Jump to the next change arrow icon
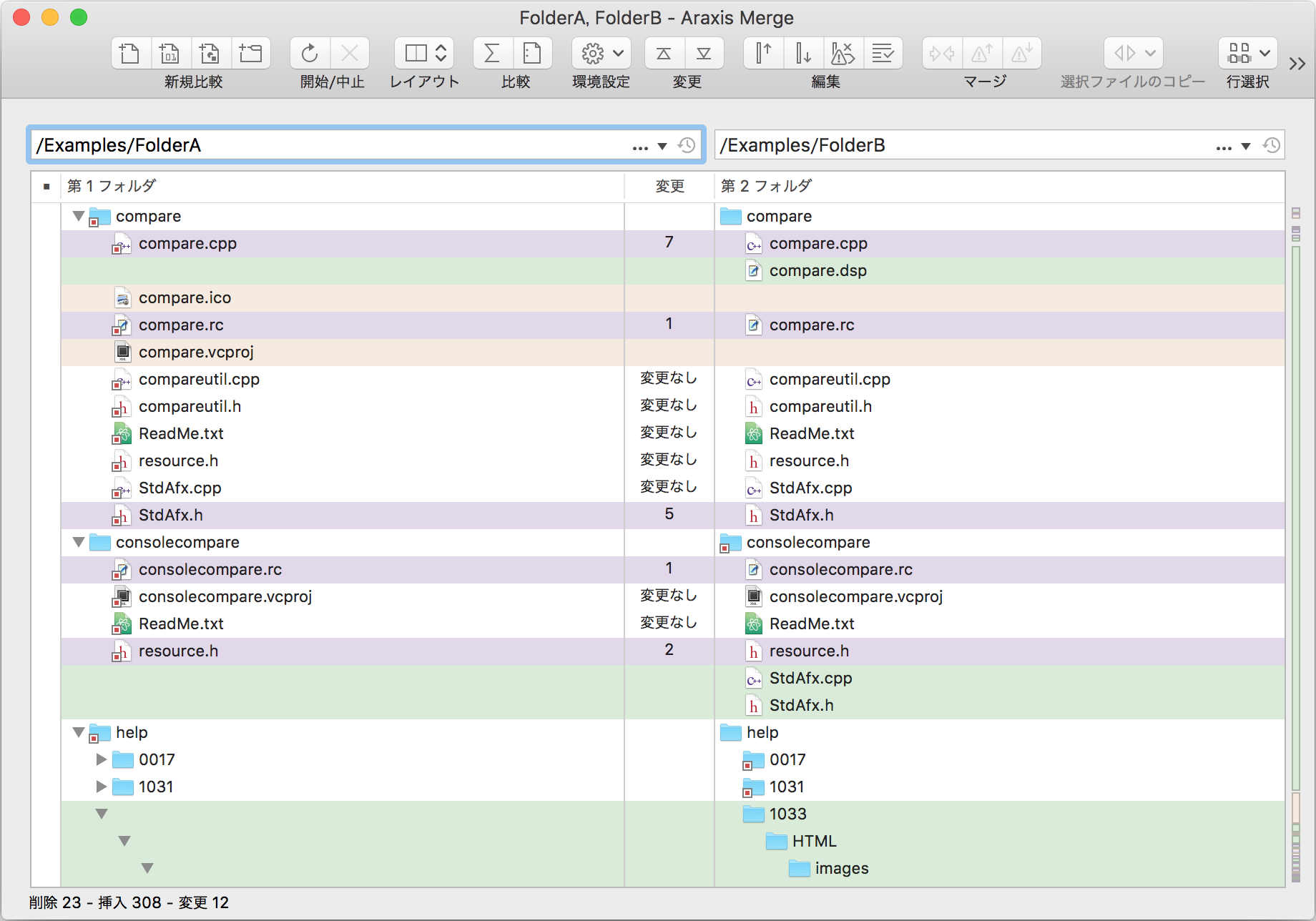 pyautogui.click(x=704, y=54)
